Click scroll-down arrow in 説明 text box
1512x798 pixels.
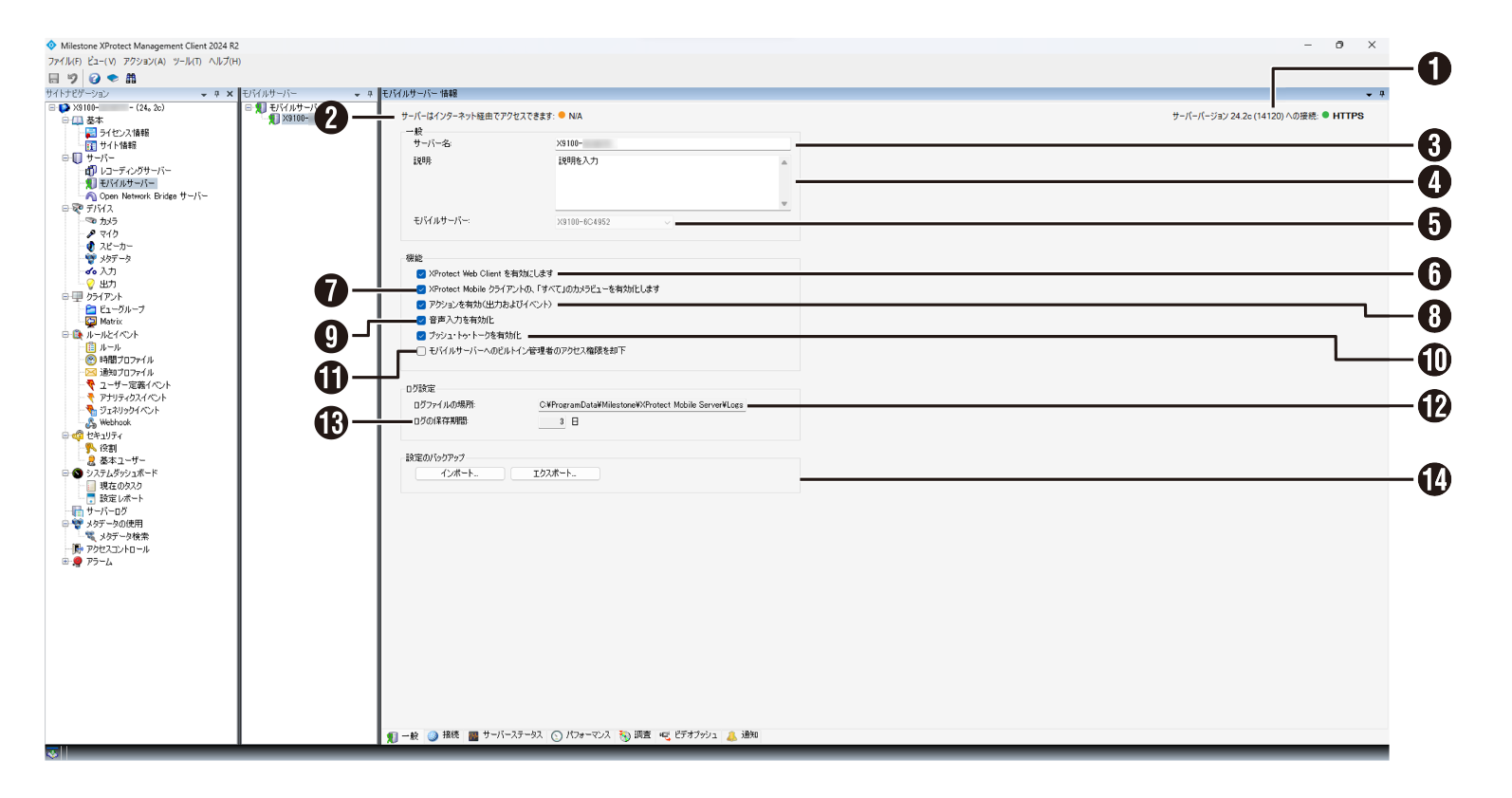point(784,203)
